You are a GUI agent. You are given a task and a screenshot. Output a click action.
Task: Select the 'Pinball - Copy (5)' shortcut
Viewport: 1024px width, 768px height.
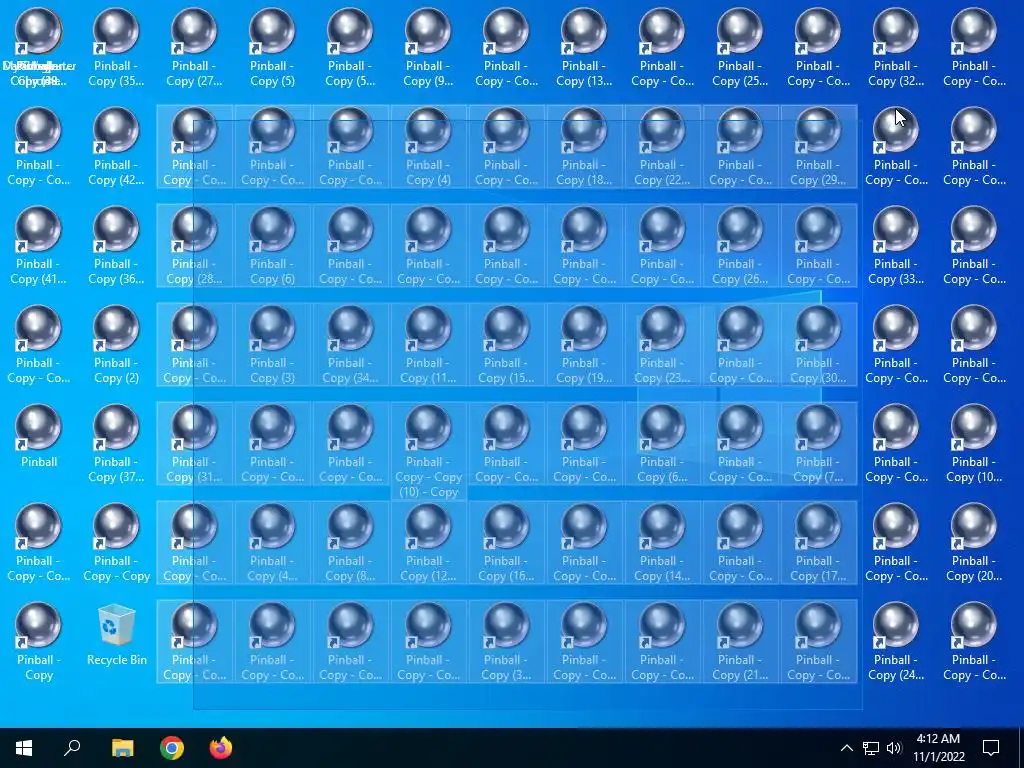(x=272, y=47)
